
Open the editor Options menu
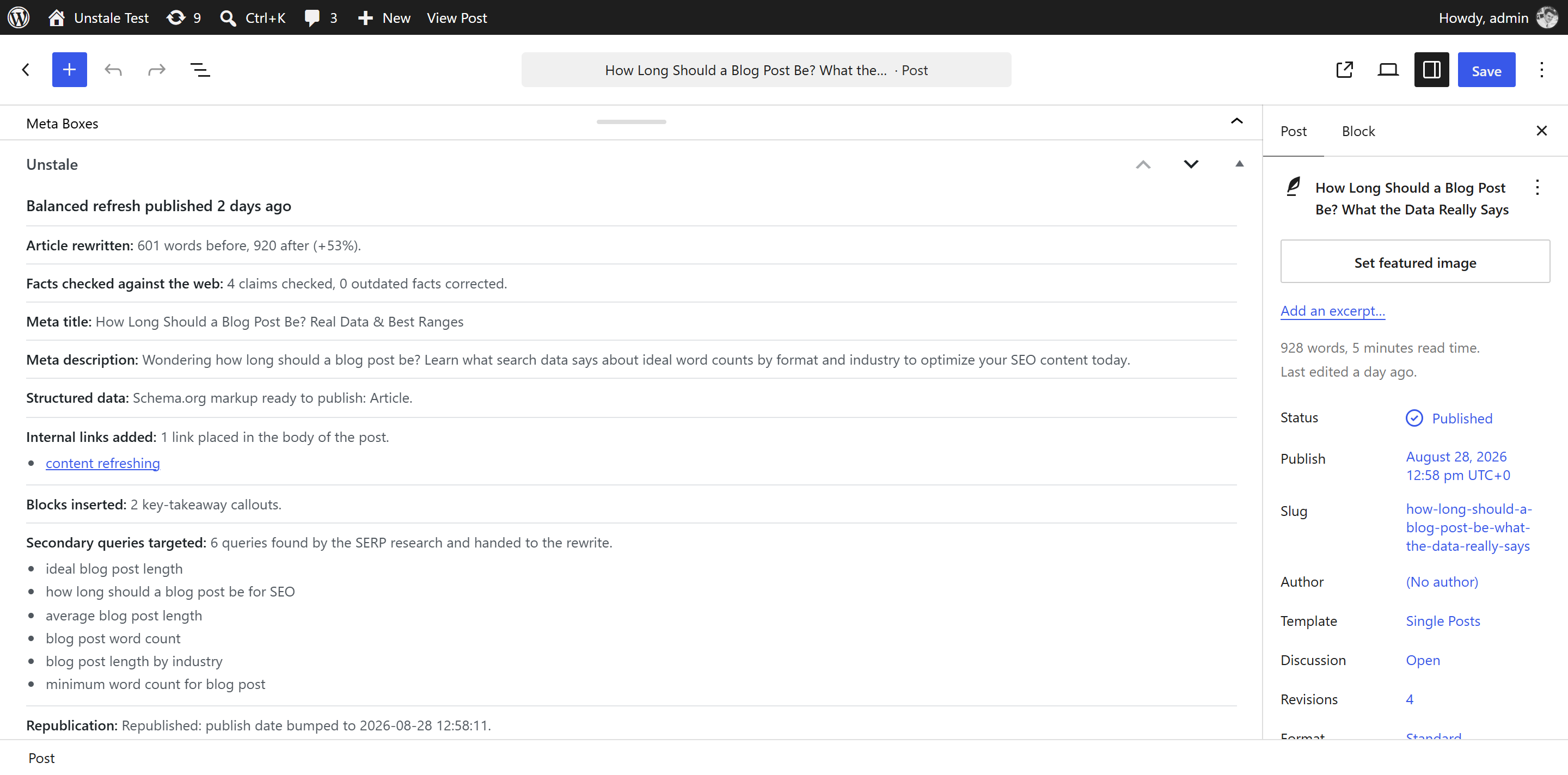click(1541, 69)
